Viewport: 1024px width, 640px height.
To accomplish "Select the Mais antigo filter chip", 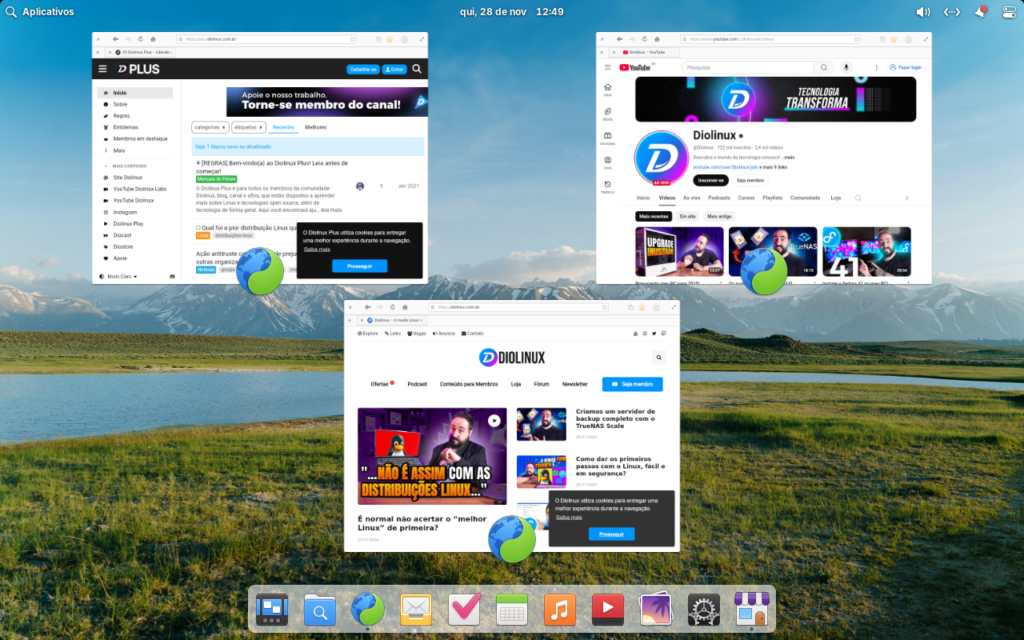I will coord(719,216).
